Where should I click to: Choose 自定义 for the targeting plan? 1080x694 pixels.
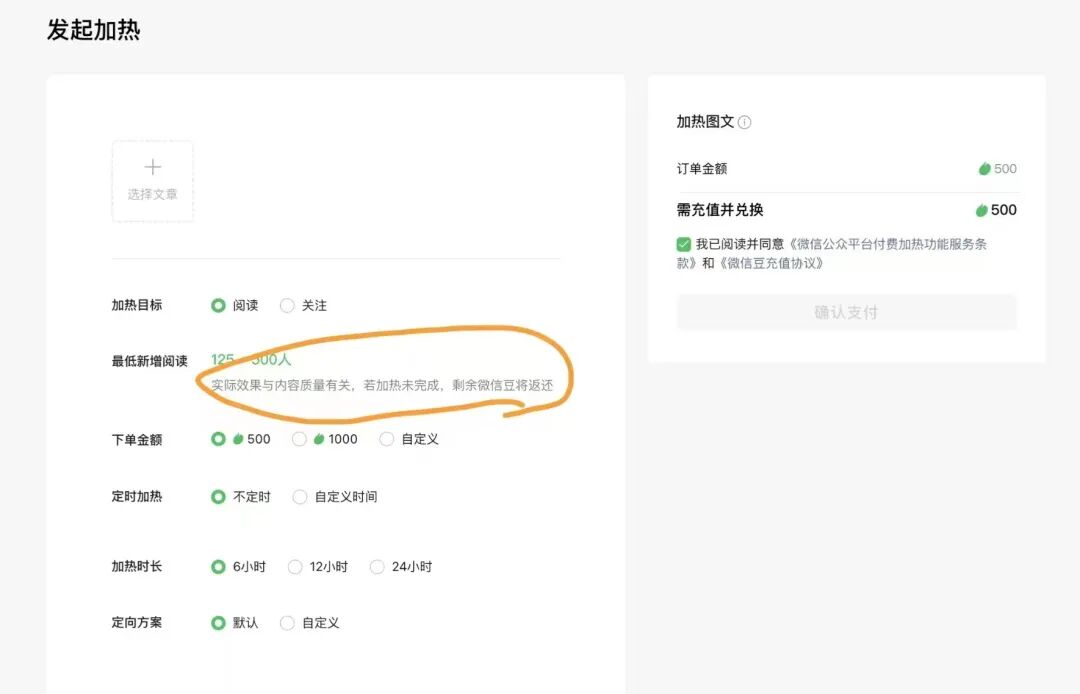point(287,622)
